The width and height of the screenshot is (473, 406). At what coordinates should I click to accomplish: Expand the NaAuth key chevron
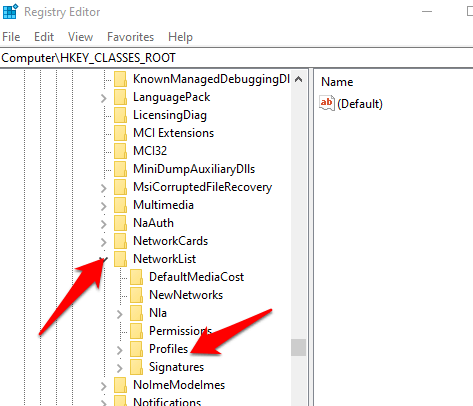[x=104, y=224]
